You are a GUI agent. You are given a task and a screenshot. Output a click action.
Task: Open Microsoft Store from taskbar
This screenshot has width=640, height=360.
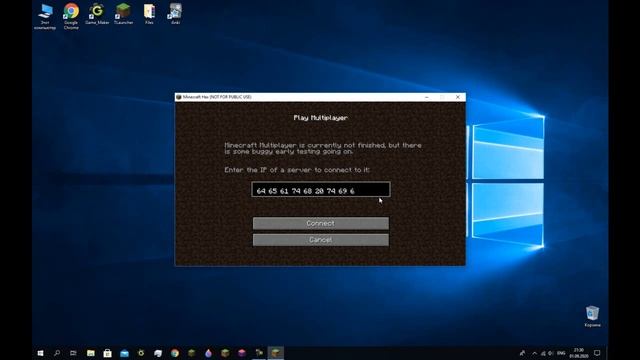[x=107, y=353]
